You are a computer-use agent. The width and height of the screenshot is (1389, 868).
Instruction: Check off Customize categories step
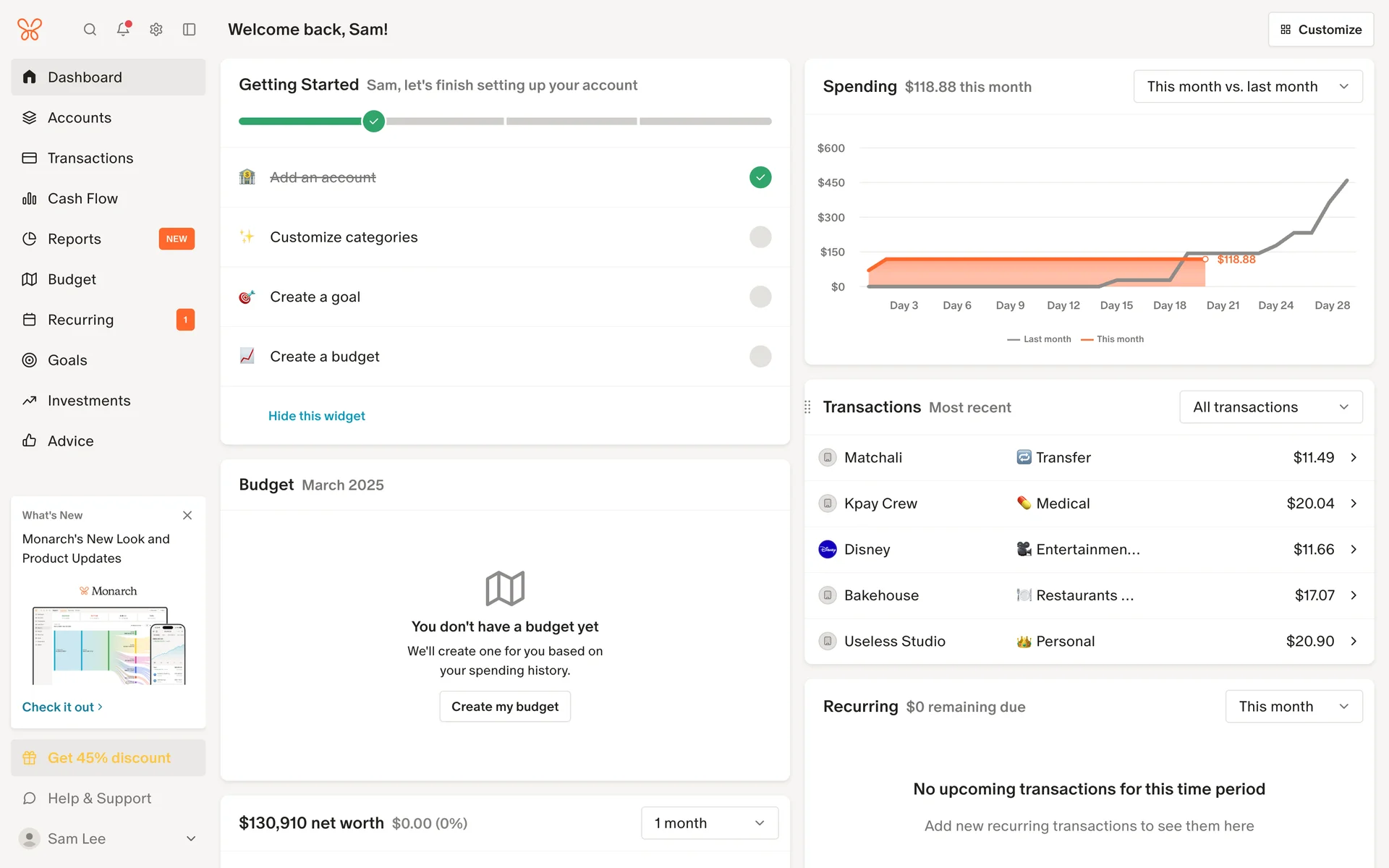click(x=760, y=237)
